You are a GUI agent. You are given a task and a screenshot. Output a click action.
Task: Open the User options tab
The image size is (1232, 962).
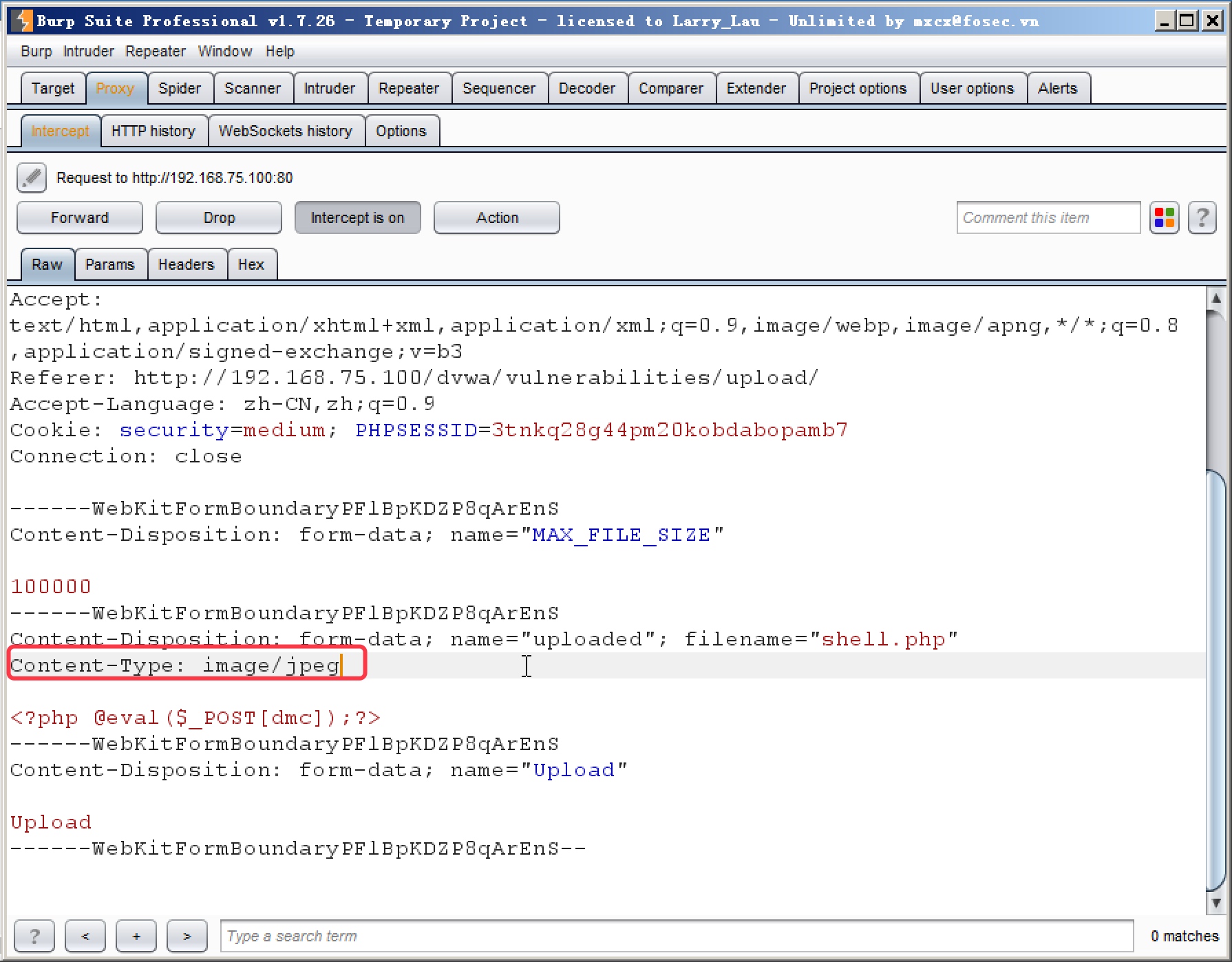tap(973, 89)
